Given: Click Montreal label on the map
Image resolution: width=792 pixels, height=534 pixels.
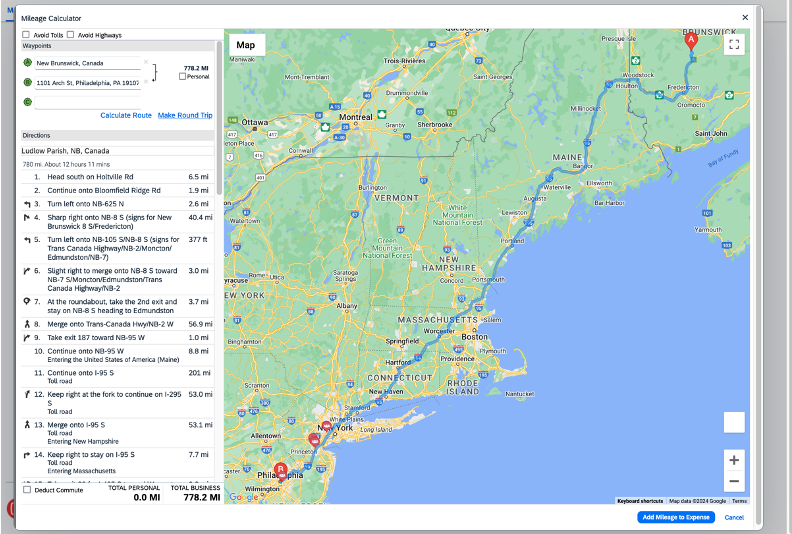Looking at the screenshot, I should 356,117.
